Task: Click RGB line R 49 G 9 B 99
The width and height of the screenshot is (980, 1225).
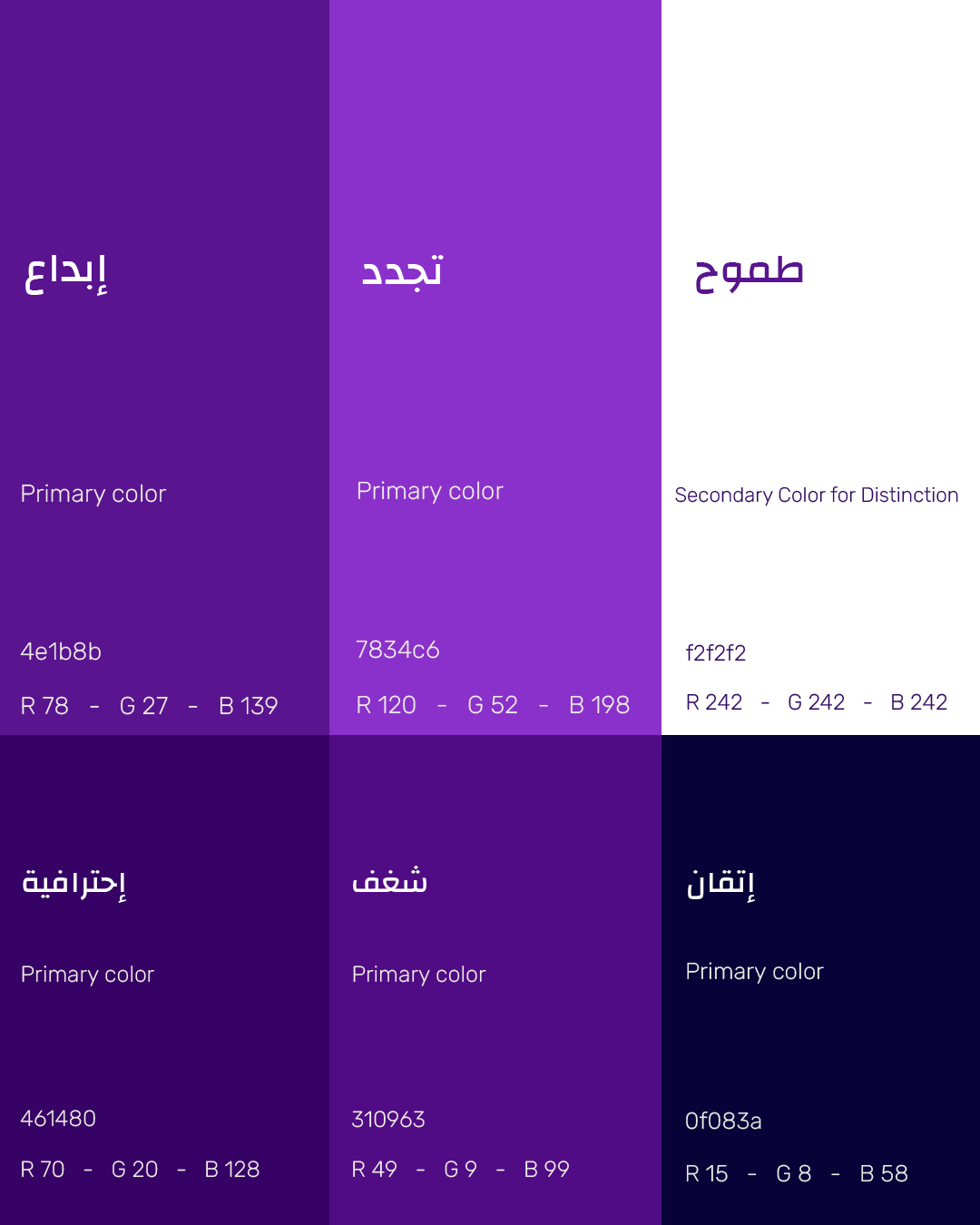Action: [x=460, y=1170]
